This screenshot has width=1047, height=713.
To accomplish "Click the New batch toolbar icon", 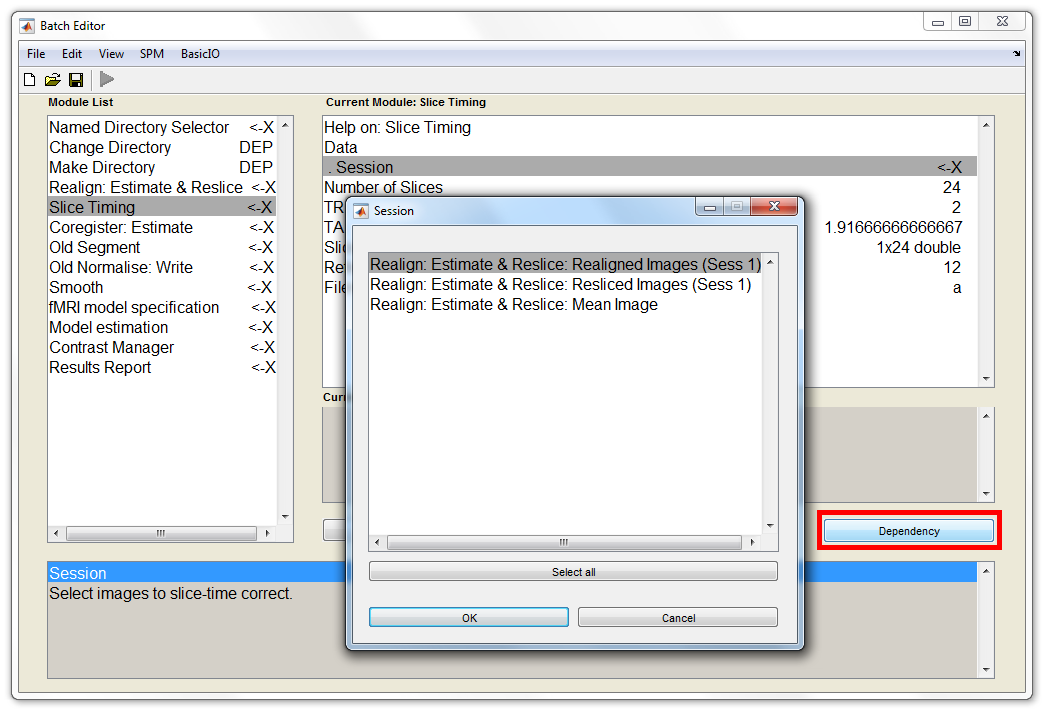I will (30, 80).
